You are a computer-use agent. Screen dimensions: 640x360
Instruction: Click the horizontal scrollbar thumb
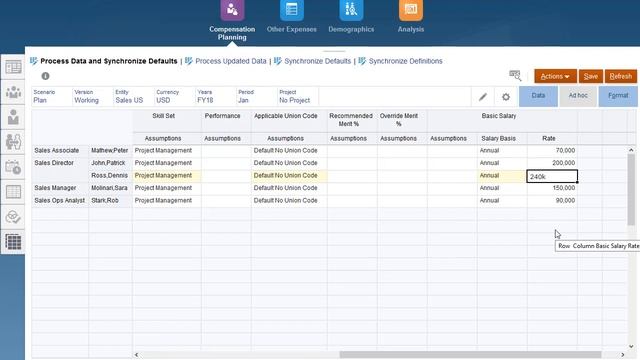click(x=471, y=355)
